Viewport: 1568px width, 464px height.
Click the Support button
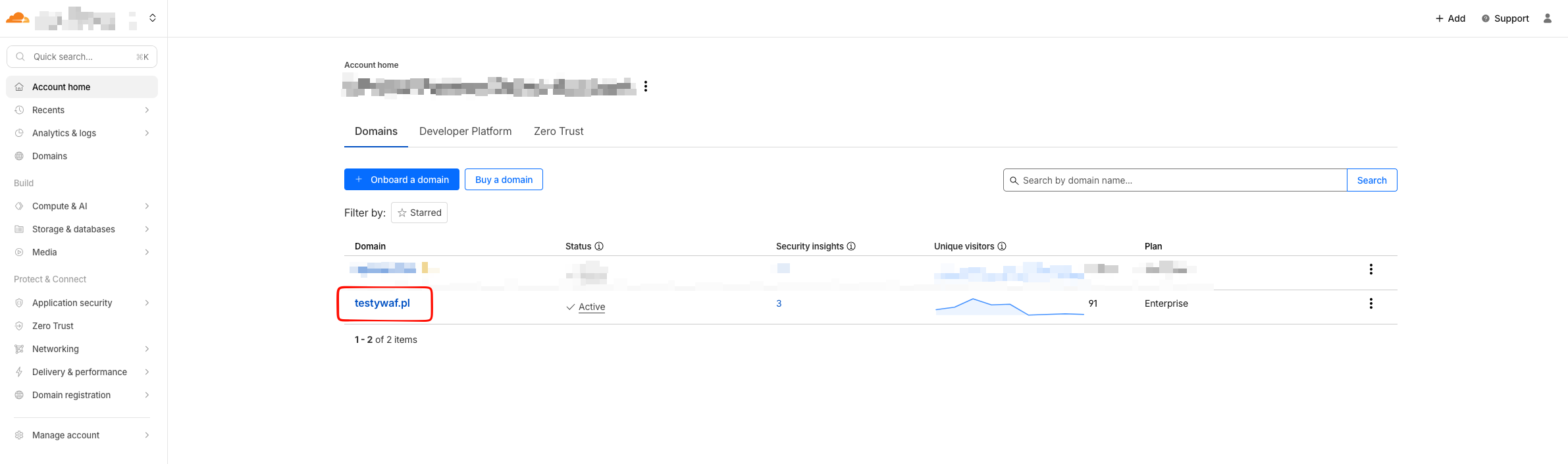pos(1505,18)
